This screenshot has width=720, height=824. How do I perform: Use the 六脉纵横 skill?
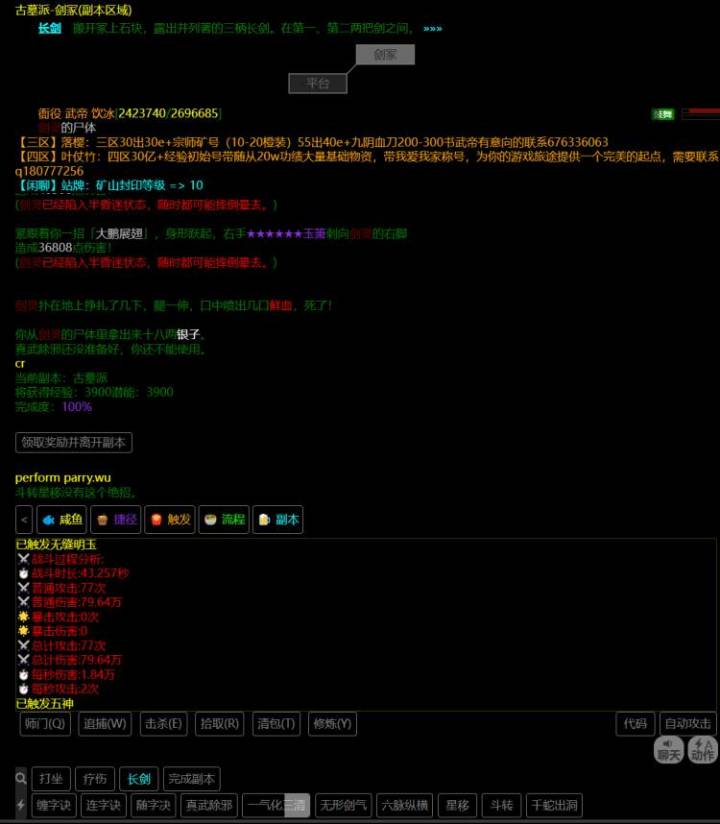coord(405,805)
